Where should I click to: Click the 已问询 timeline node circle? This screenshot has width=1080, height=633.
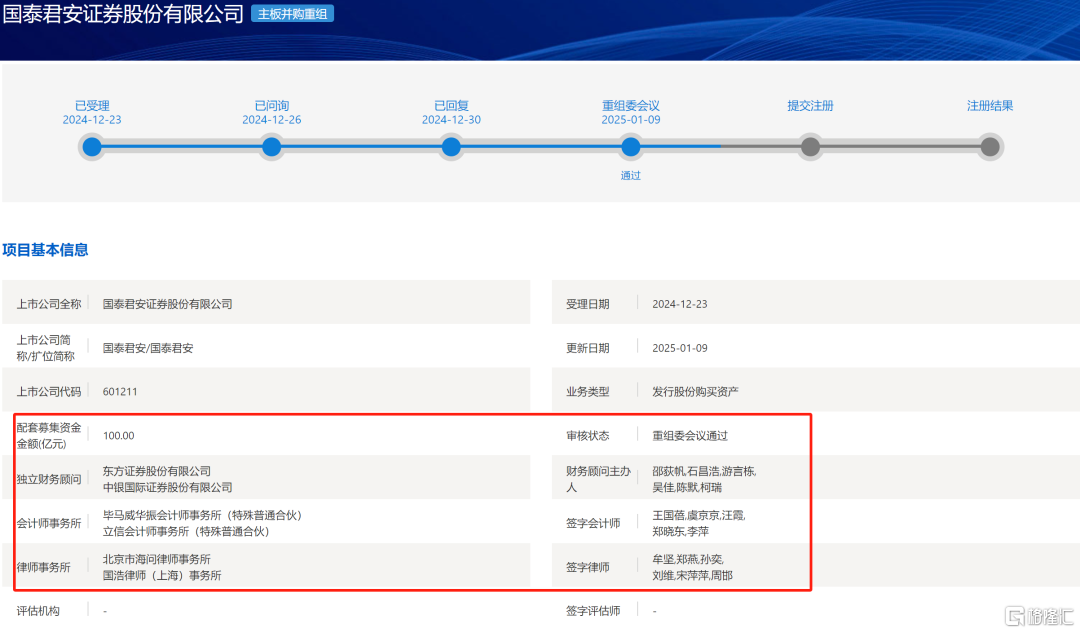(271, 147)
